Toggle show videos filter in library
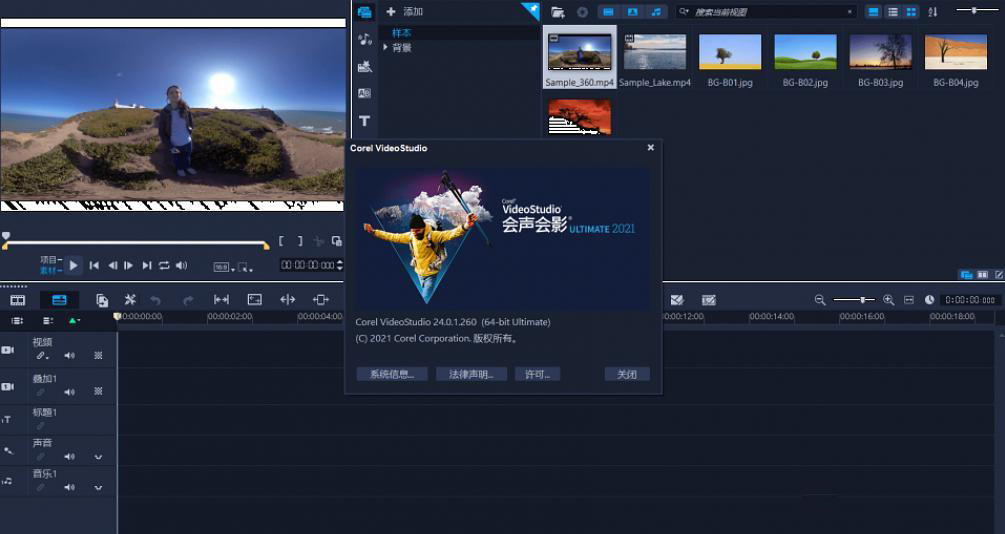The width and height of the screenshot is (1005, 534). pyautogui.click(x=608, y=12)
